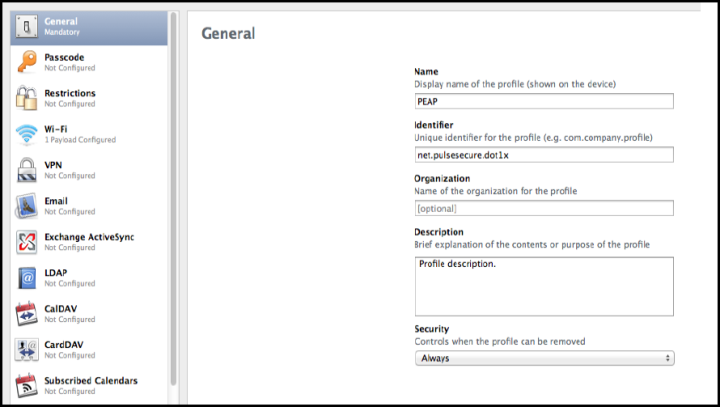Screen dimensions: 720x407
Task: Open the Restrictions padlock icon
Action: (27, 98)
